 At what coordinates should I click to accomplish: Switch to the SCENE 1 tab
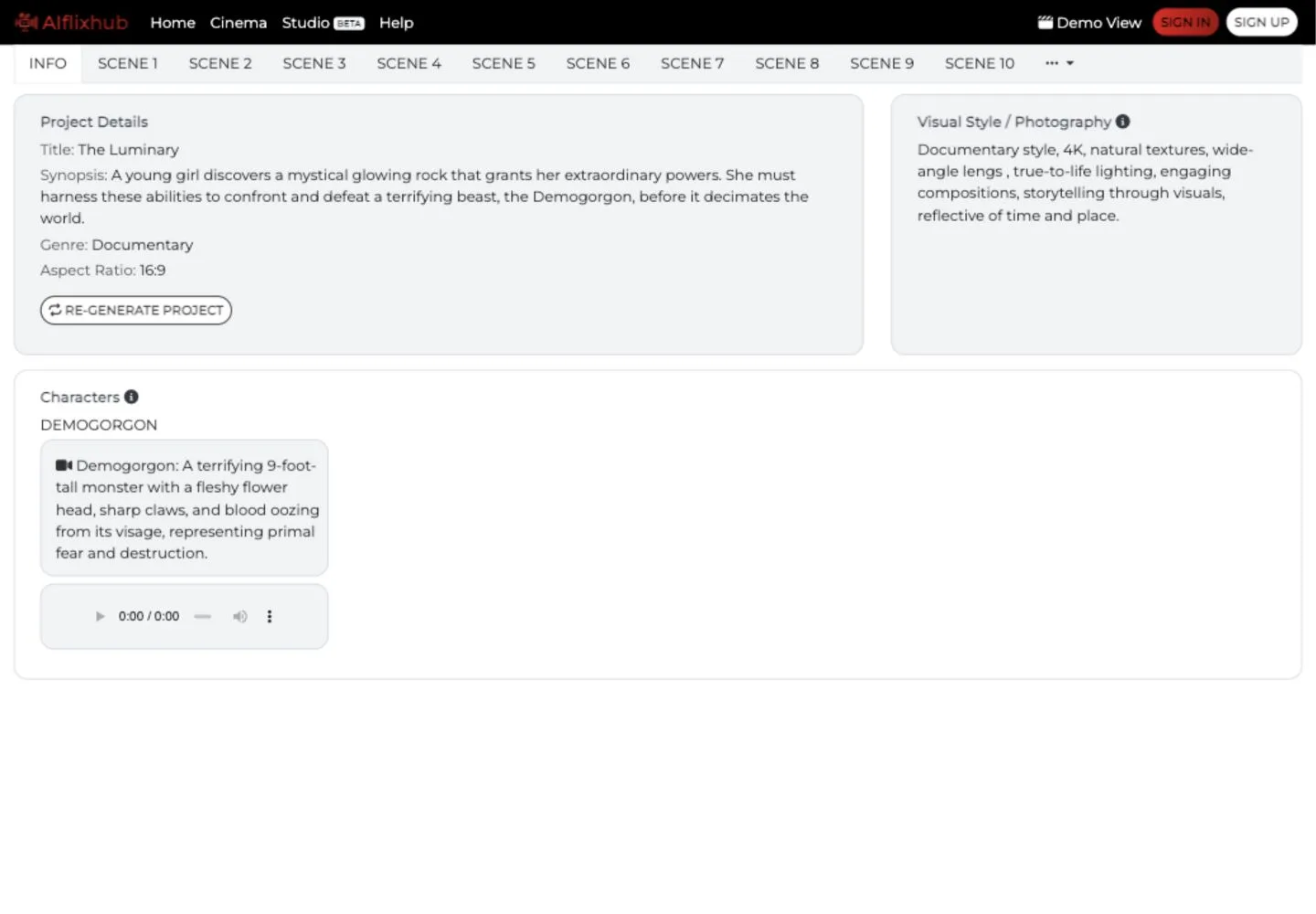(x=128, y=64)
